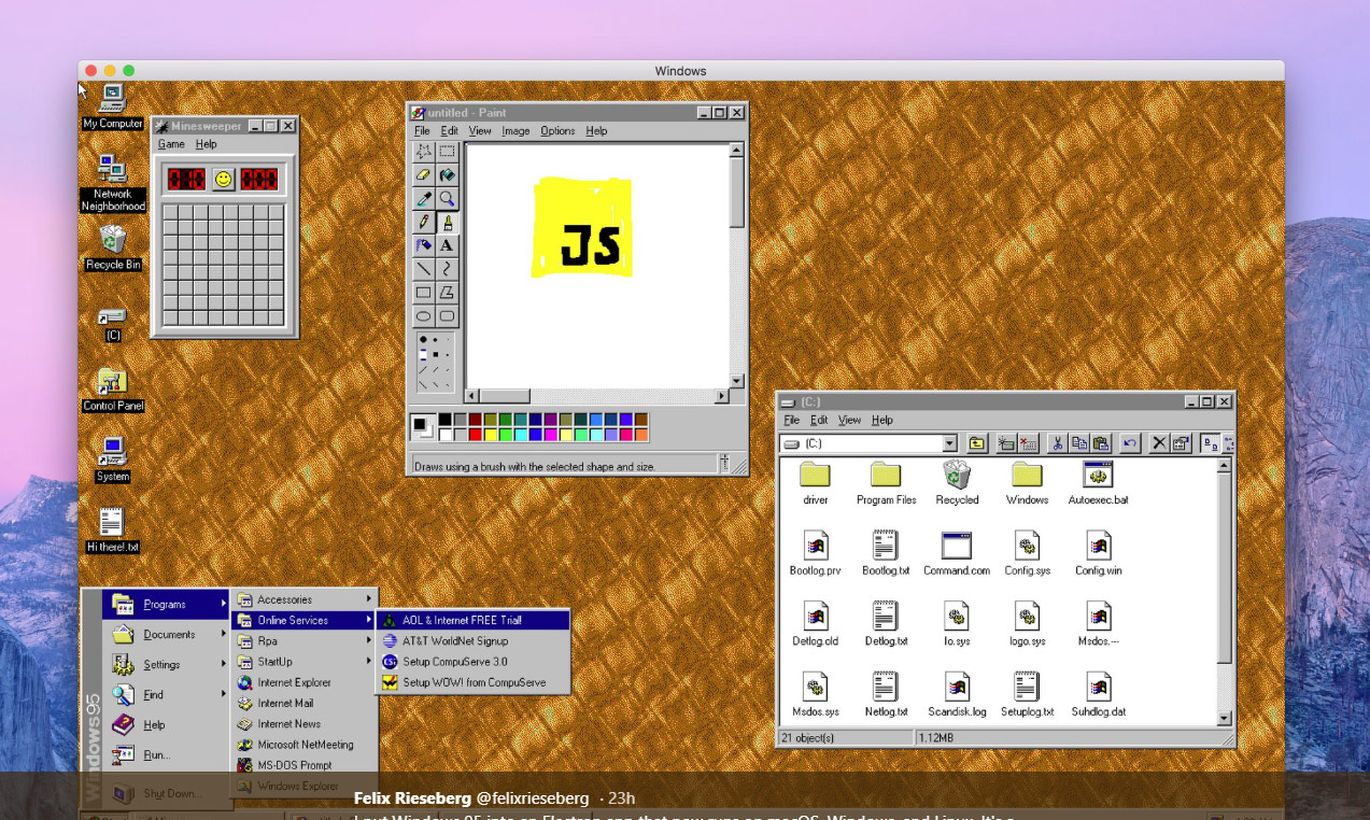Open the Image menu in Paint
Viewport: 1370px width, 820px height.
click(516, 131)
